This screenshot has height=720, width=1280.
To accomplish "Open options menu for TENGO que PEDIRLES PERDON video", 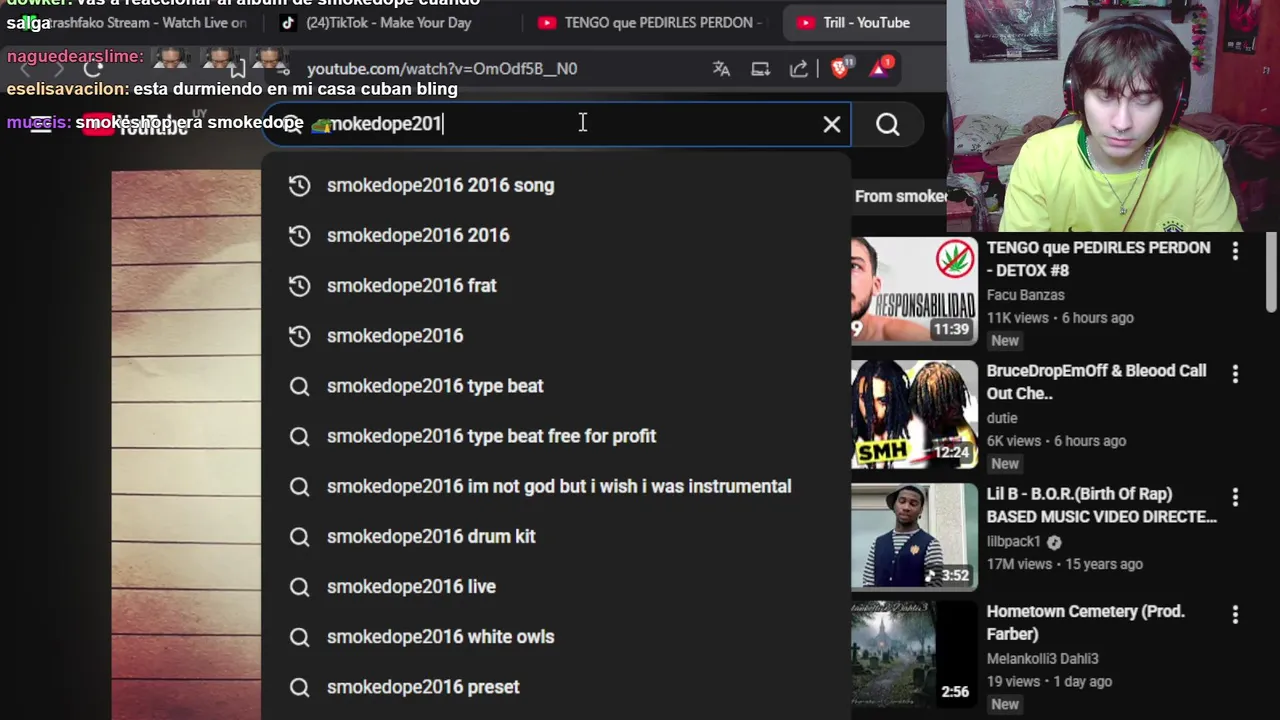I will pos(1235,251).
